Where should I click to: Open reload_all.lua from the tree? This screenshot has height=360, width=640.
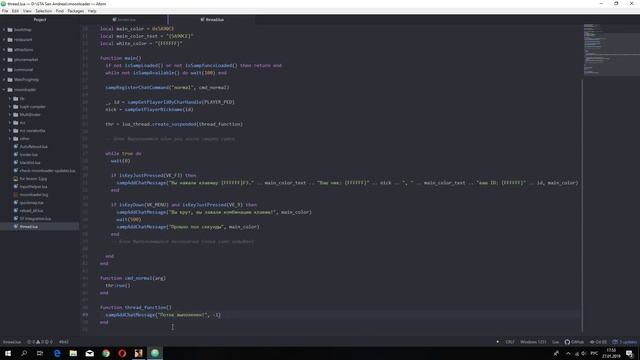[31, 211]
